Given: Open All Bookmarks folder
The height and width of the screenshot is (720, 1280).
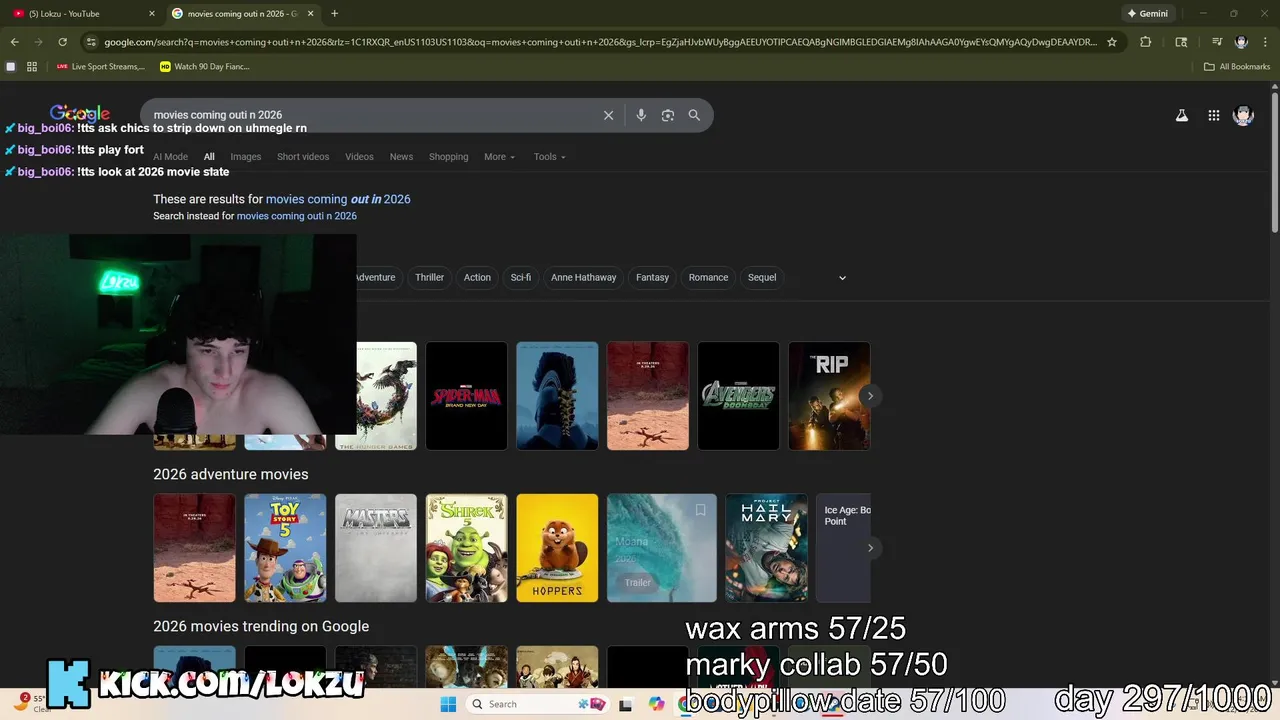Looking at the screenshot, I should (x=1237, y=67).
